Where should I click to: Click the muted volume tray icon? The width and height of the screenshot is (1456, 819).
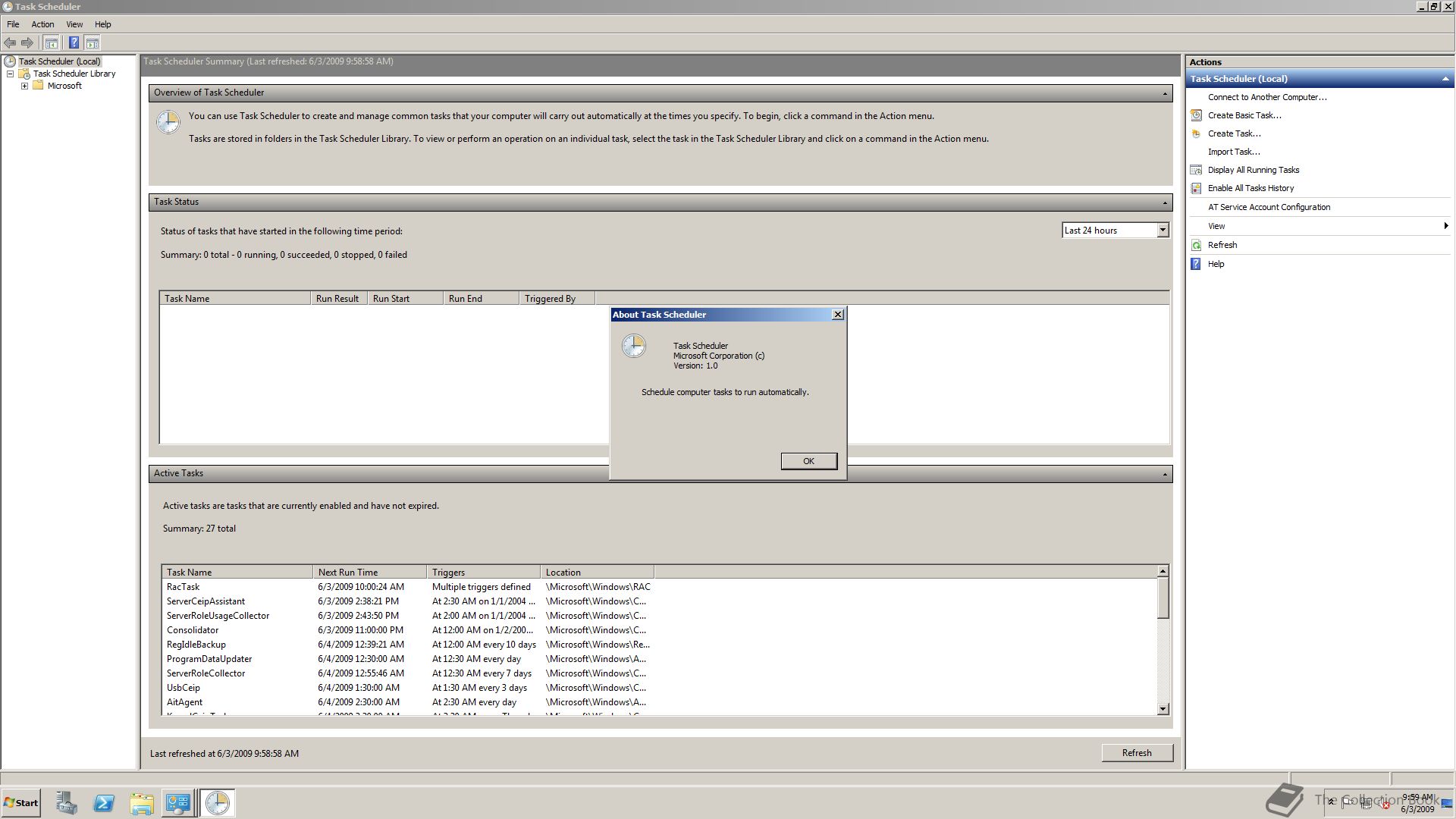(1385, 803)
